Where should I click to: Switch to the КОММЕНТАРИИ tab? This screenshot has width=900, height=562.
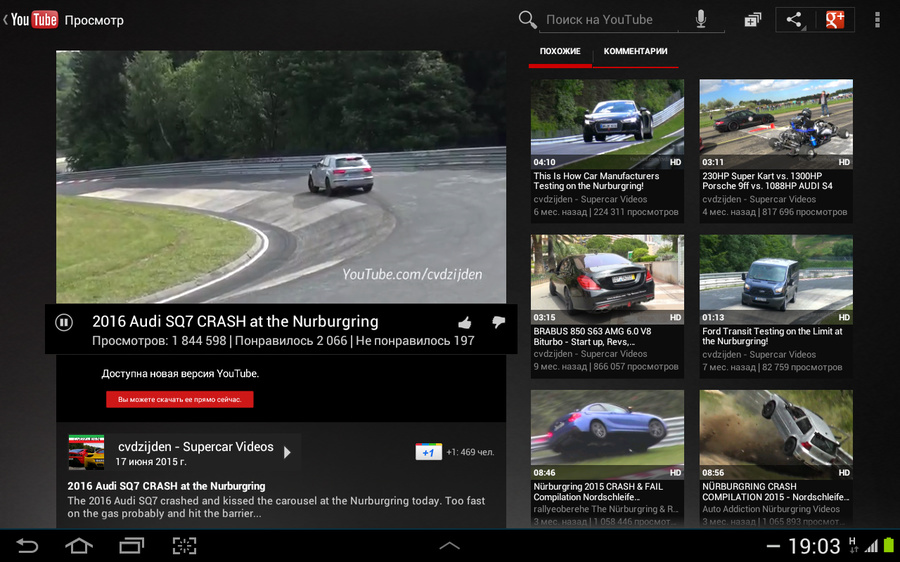[635, 52]
